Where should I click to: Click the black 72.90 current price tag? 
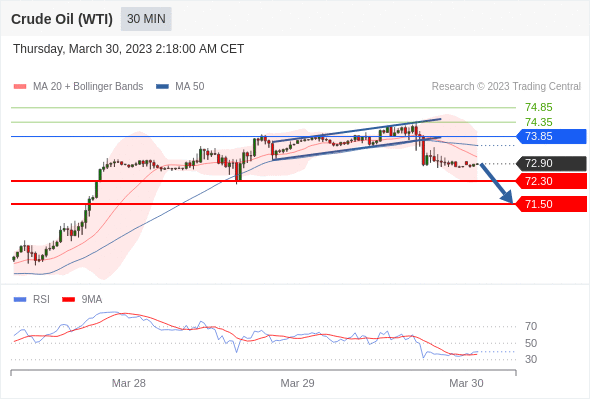coord(551,163)
